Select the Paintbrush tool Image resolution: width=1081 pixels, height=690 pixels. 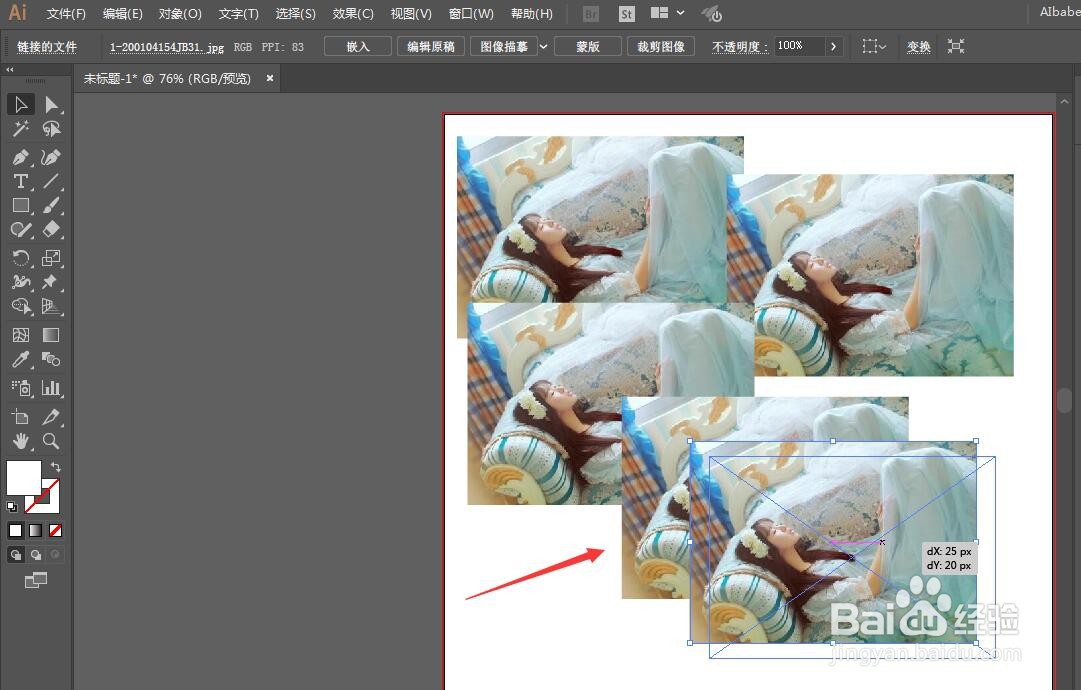tap(51, 205)
